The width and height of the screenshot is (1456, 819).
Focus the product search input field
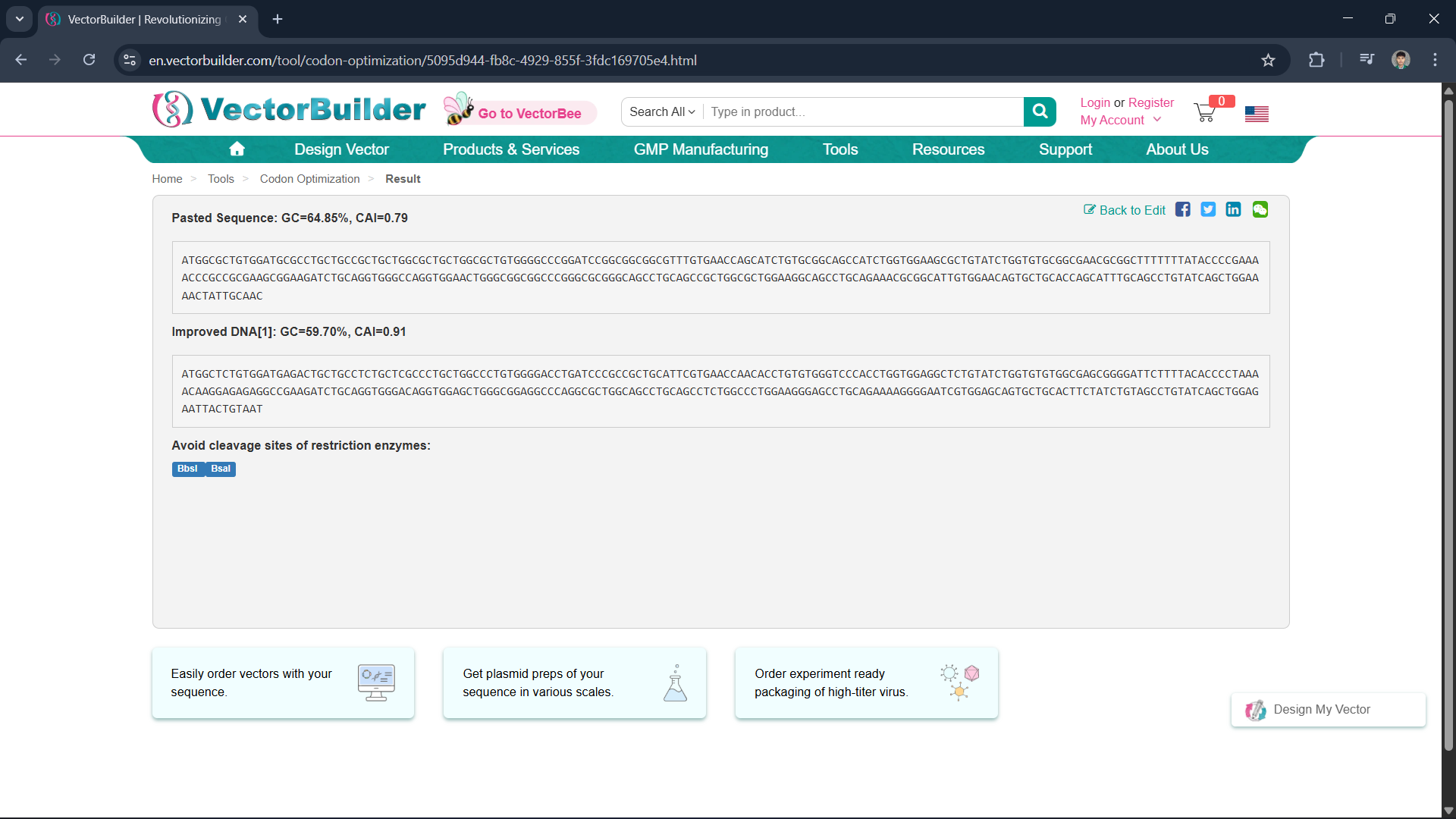coord(863,111)
